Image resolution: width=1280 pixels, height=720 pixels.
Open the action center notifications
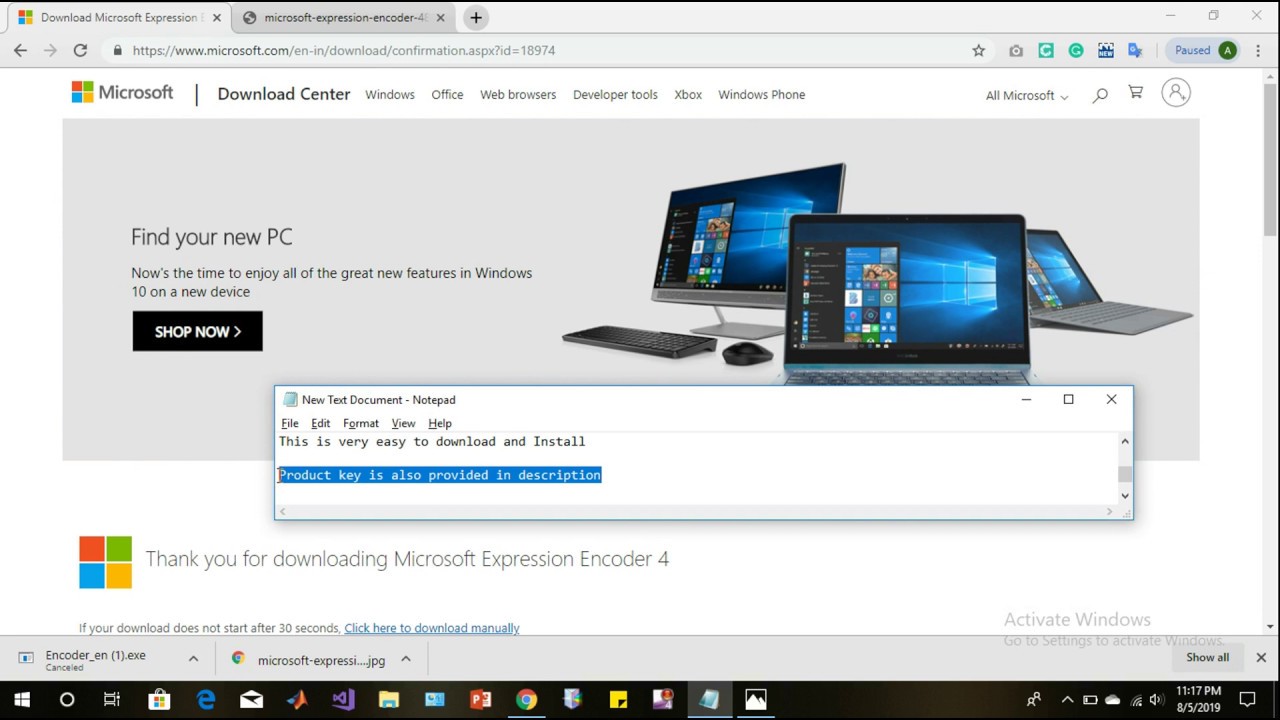point(1248,700)
